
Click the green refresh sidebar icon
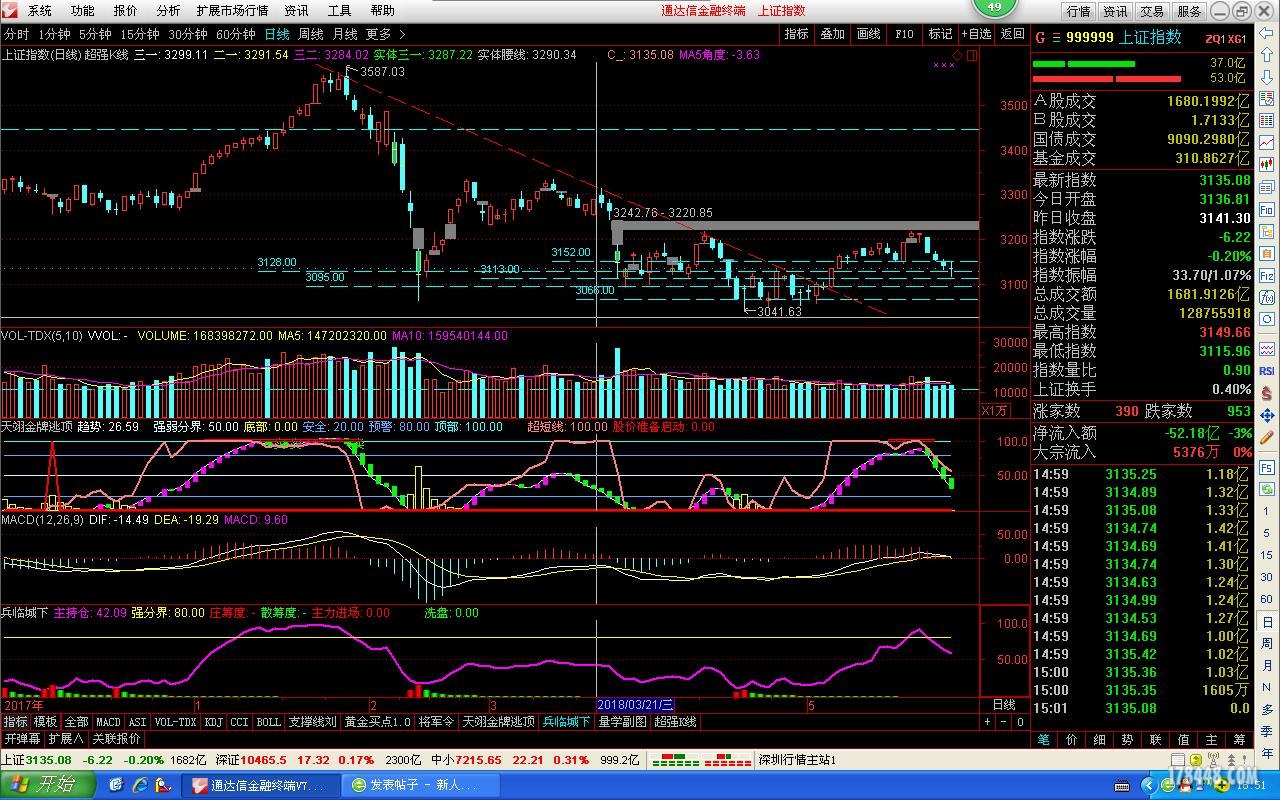1267,490
